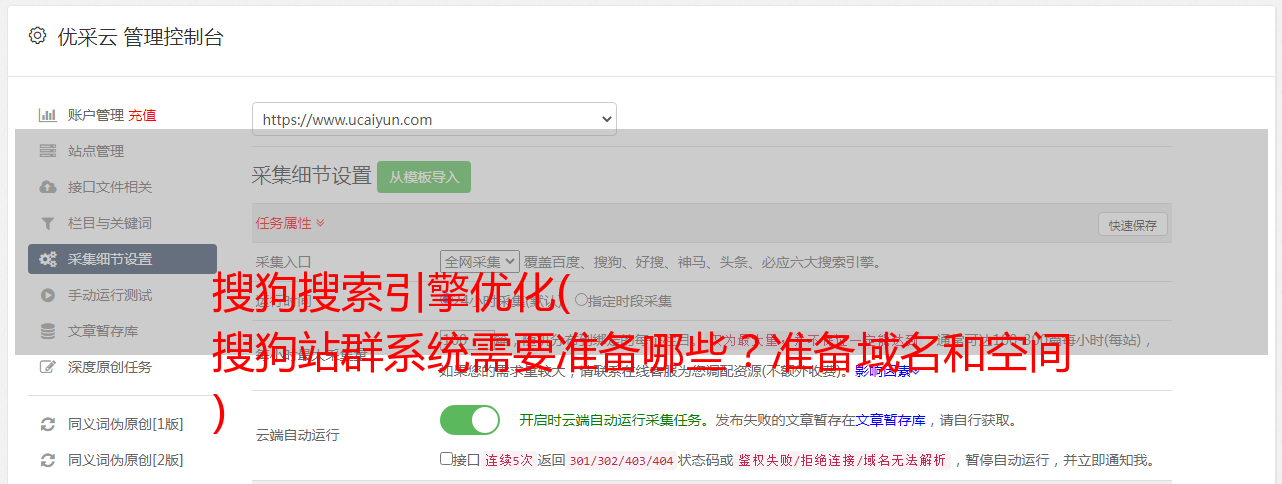Click the bar chart icon for 账户管理

coord(47,115)
